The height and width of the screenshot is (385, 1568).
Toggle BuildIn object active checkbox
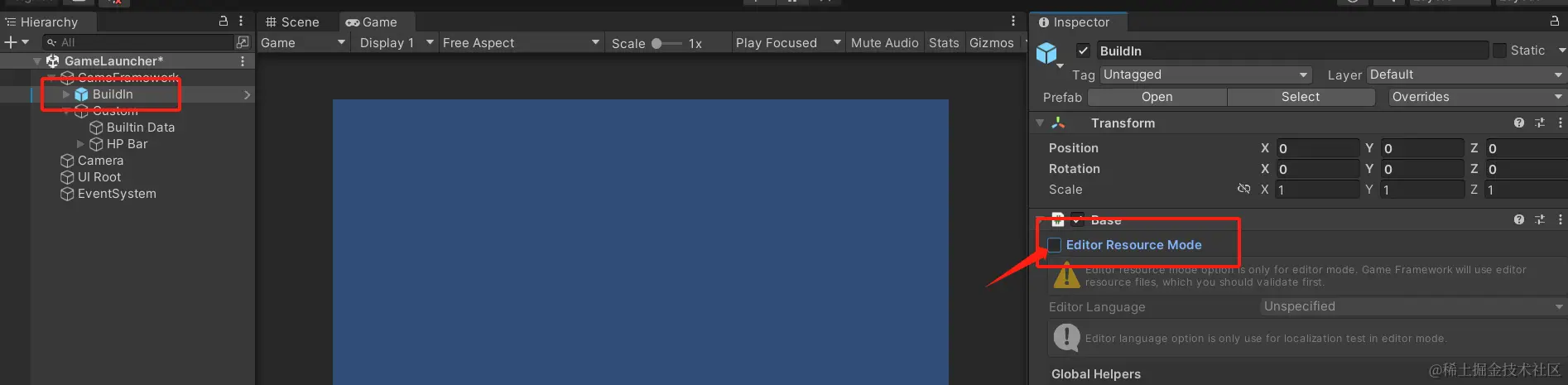1083,51
